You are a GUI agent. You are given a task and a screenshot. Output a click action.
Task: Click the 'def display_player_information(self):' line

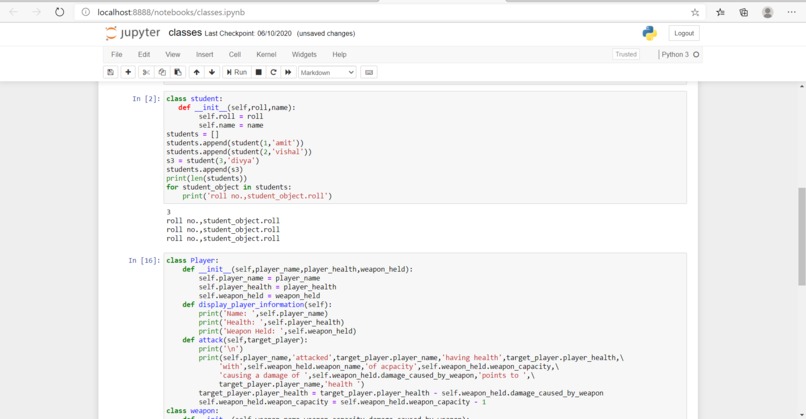pyautogui.click(x=257, y=305)
